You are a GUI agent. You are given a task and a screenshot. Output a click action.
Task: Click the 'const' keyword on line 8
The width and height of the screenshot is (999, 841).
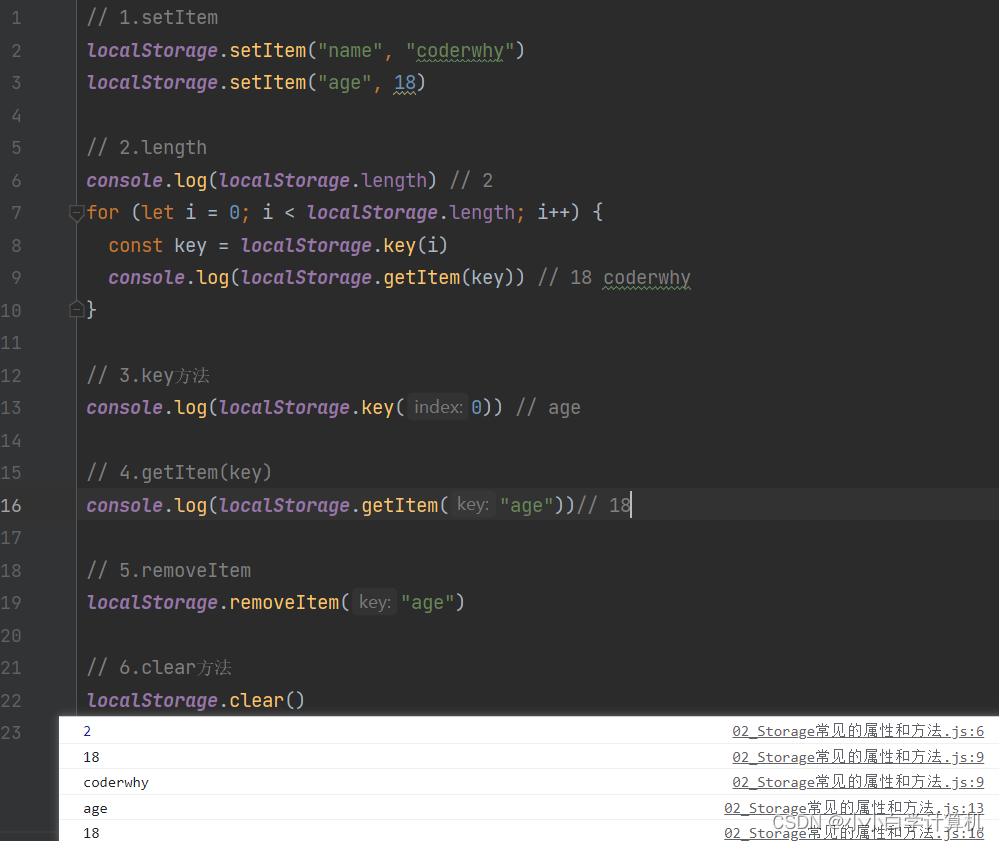tap(136, 245)
